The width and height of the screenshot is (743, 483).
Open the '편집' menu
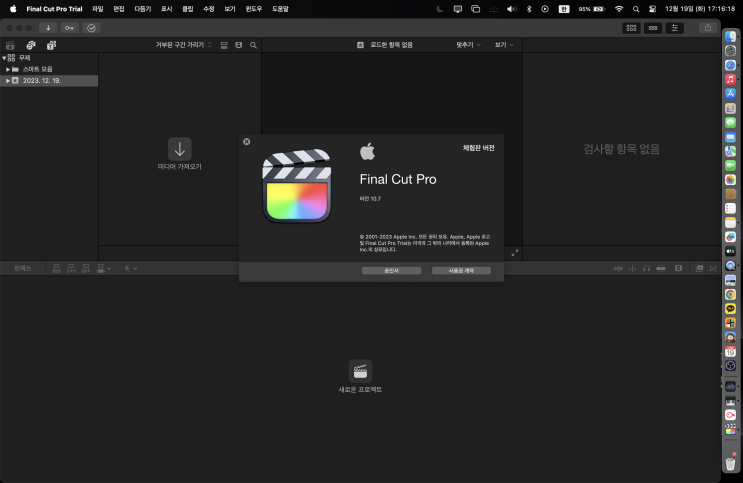pyautogui.click(x=119, y=9)
